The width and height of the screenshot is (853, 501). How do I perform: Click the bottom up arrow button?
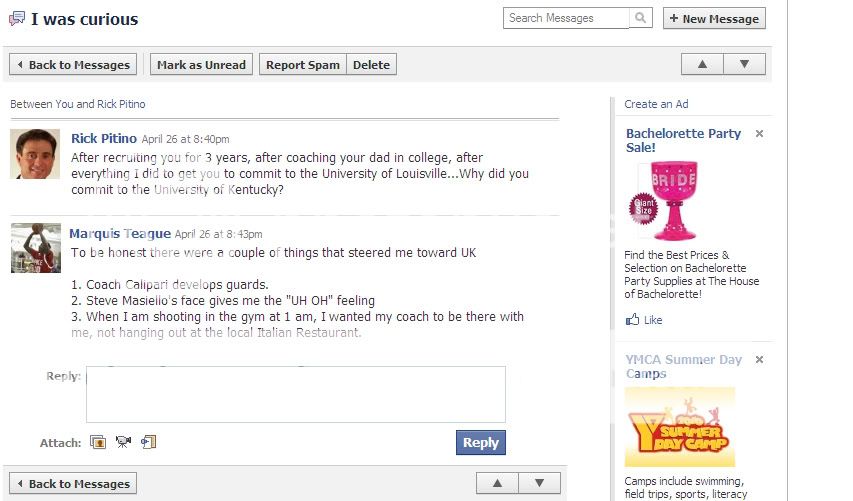(x=497, y=483)
